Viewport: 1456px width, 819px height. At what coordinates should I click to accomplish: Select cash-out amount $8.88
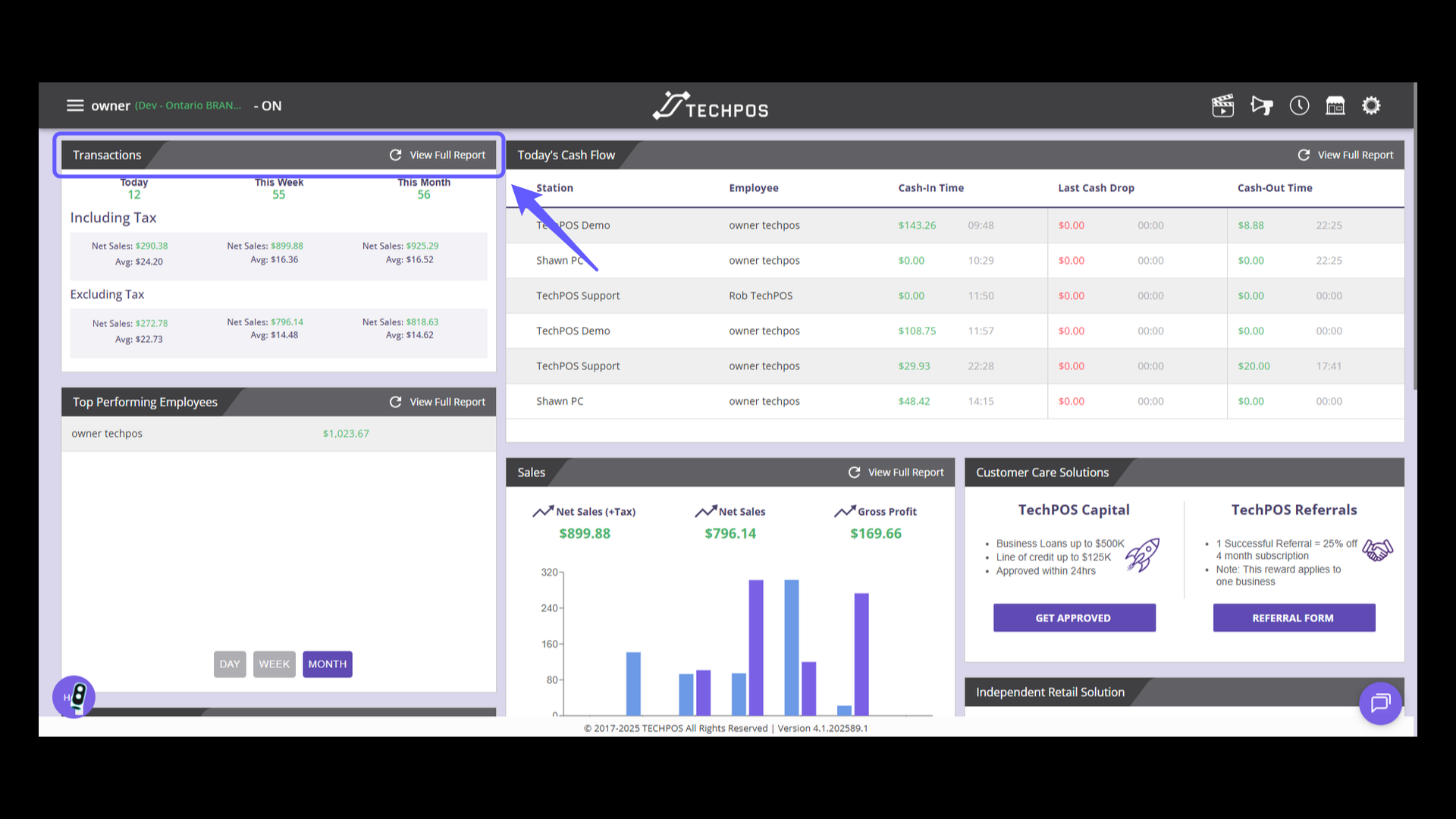pyautogui.click(x=1250, y=225)
